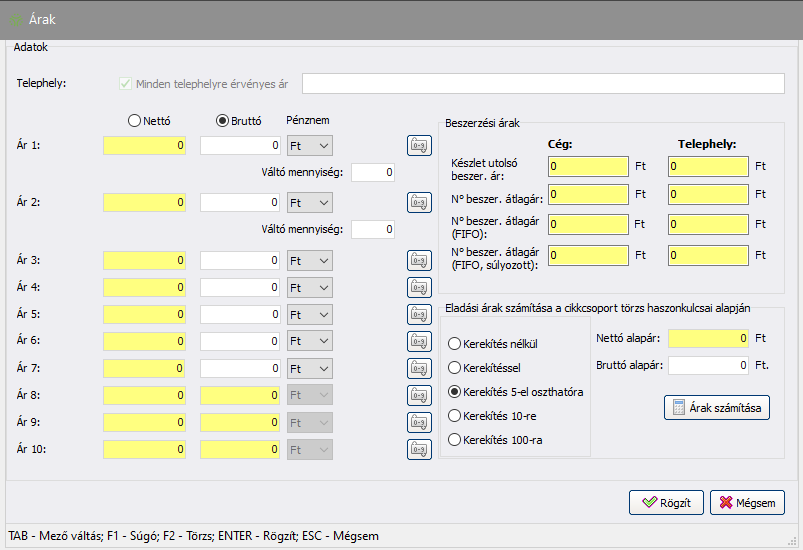Select the Nettó radio button
This screenshot has height=550, width=803.
coord(135,121)
